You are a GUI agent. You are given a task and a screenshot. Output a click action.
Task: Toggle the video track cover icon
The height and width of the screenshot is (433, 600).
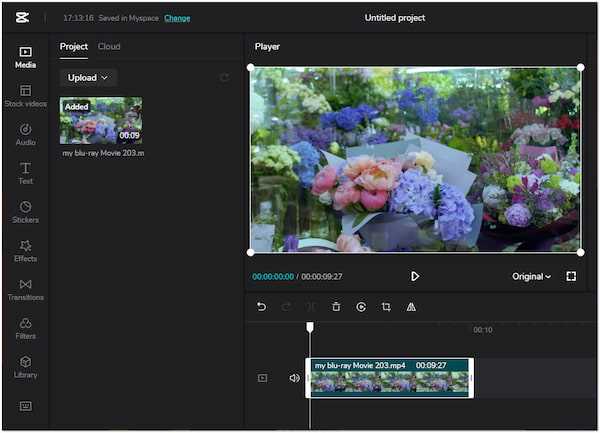coord(262,378)
